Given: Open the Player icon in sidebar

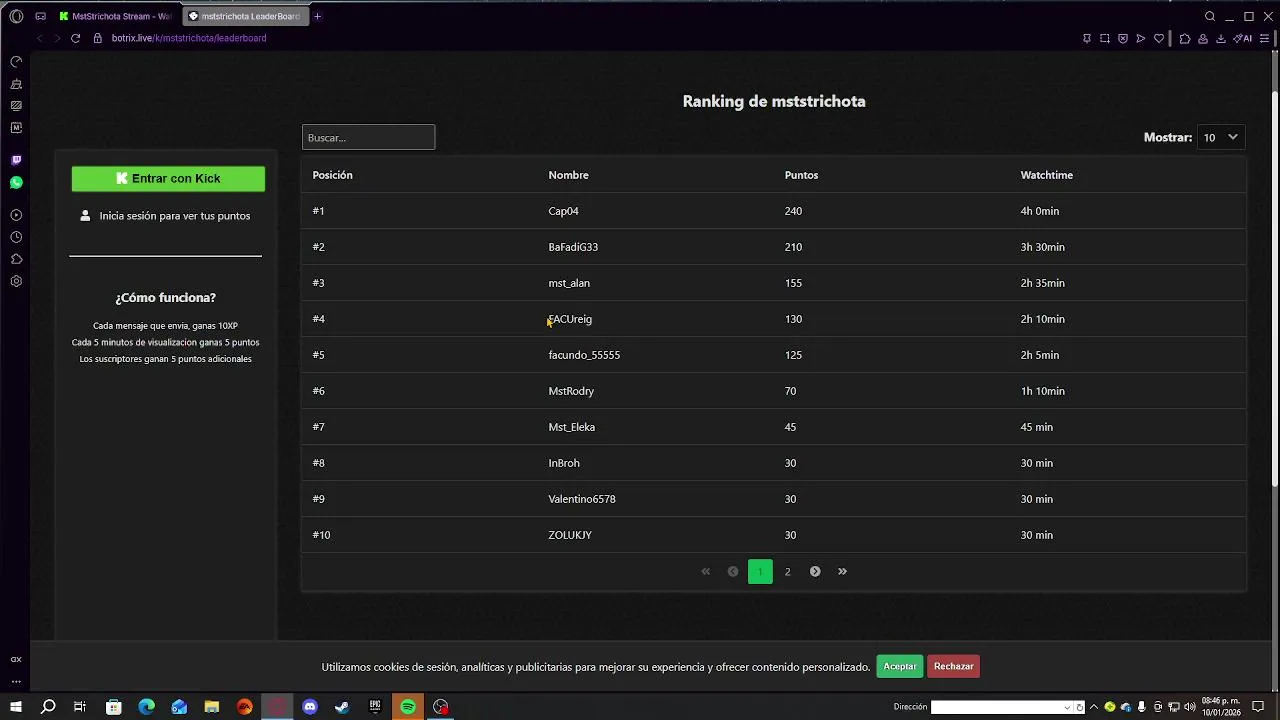Looking at the screenshot, I should point(16,215).
